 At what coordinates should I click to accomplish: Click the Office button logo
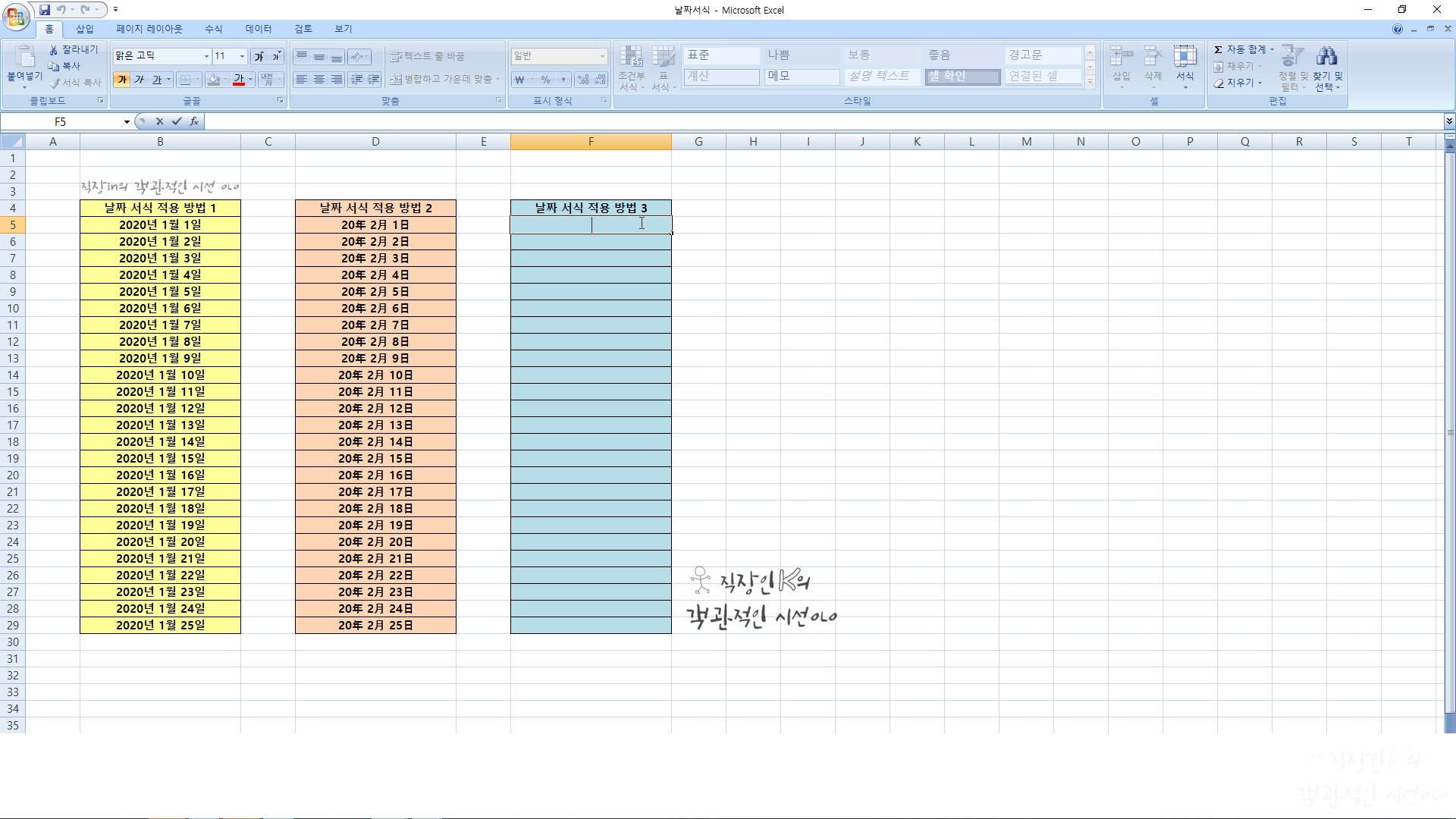[15, 15]
